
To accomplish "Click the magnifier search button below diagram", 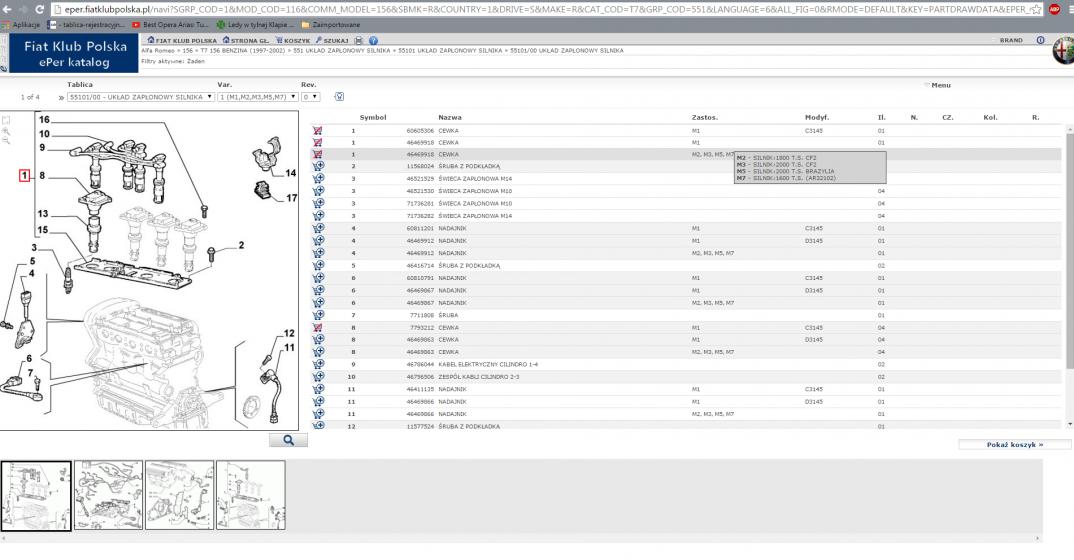I will point(288,439).
